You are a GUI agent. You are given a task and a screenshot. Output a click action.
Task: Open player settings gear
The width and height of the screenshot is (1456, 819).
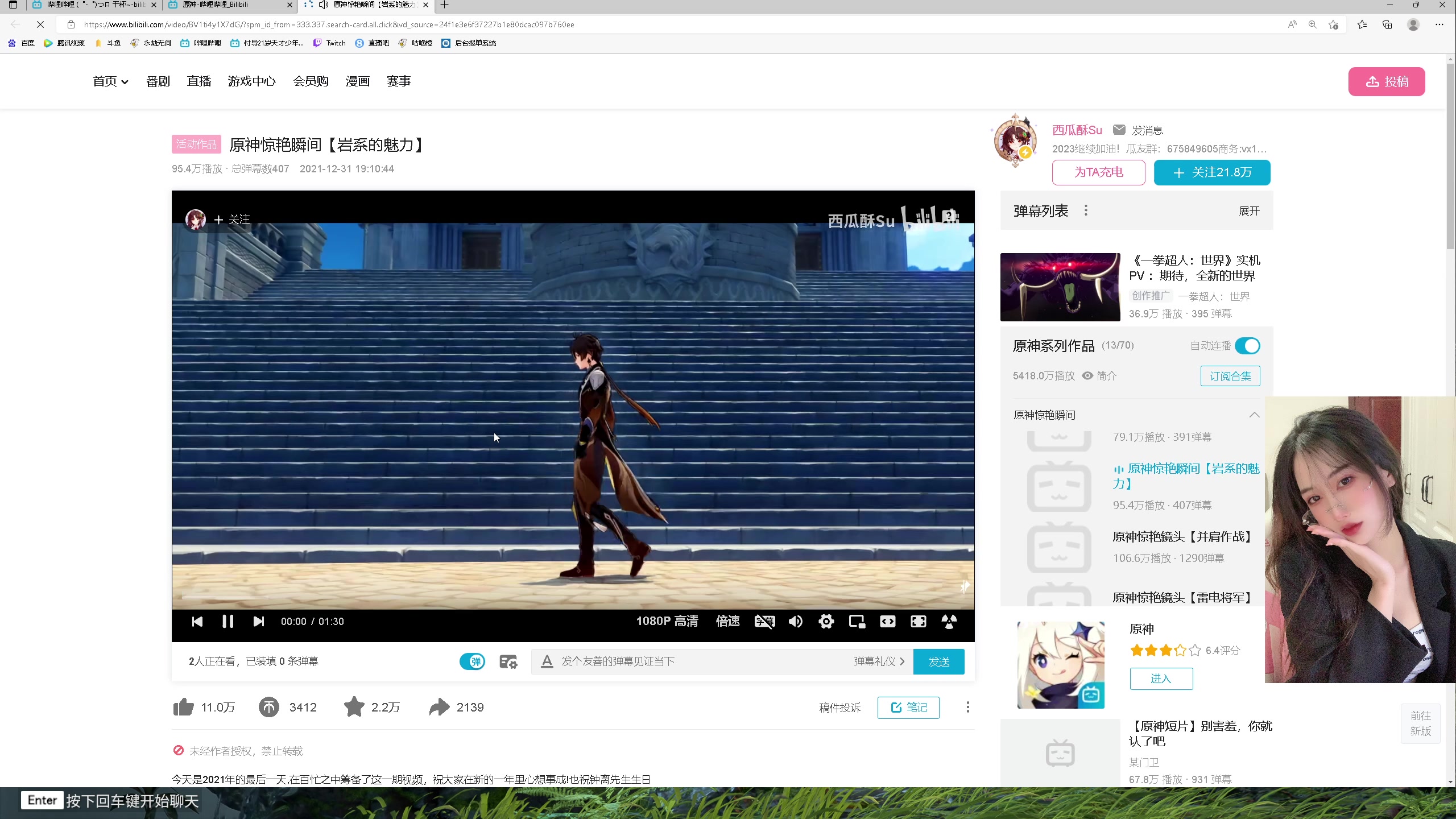[x=826, y=621]
